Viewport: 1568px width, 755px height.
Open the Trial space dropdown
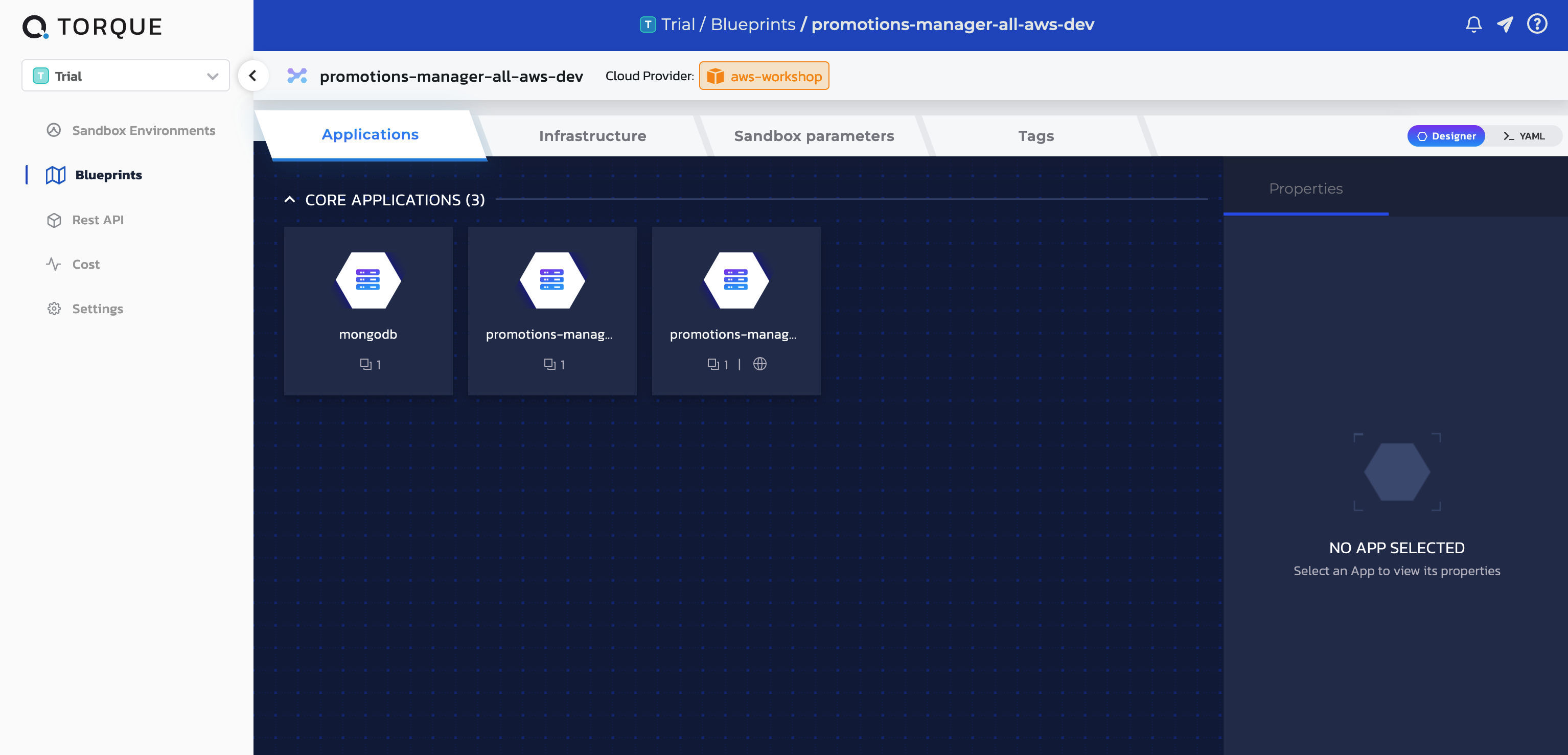(x=125, y=76)
